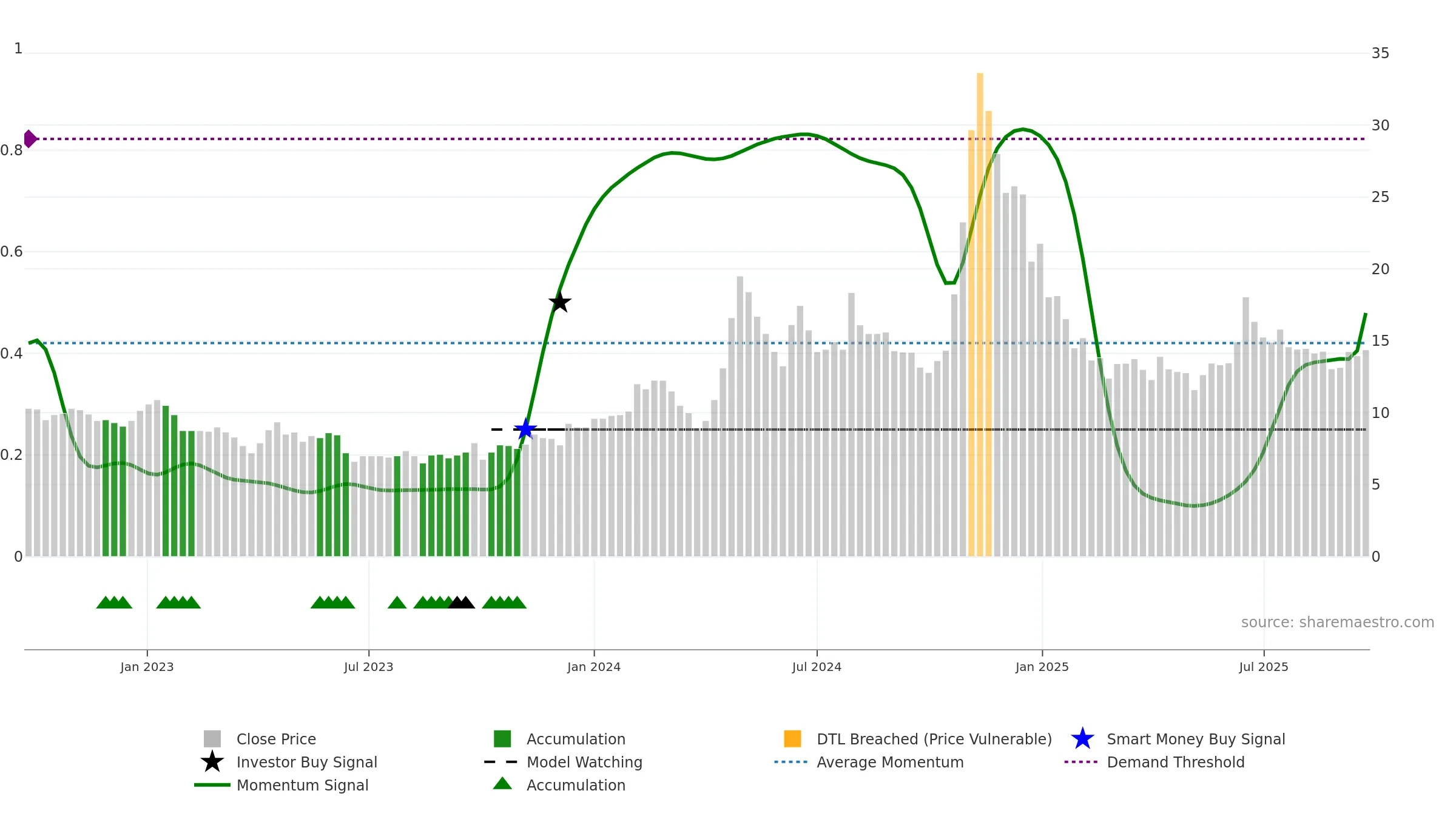This screenshot has width=1456, height=819.
Task: Hide the Demand Threshold line via legend
Action: (1175, 762)
